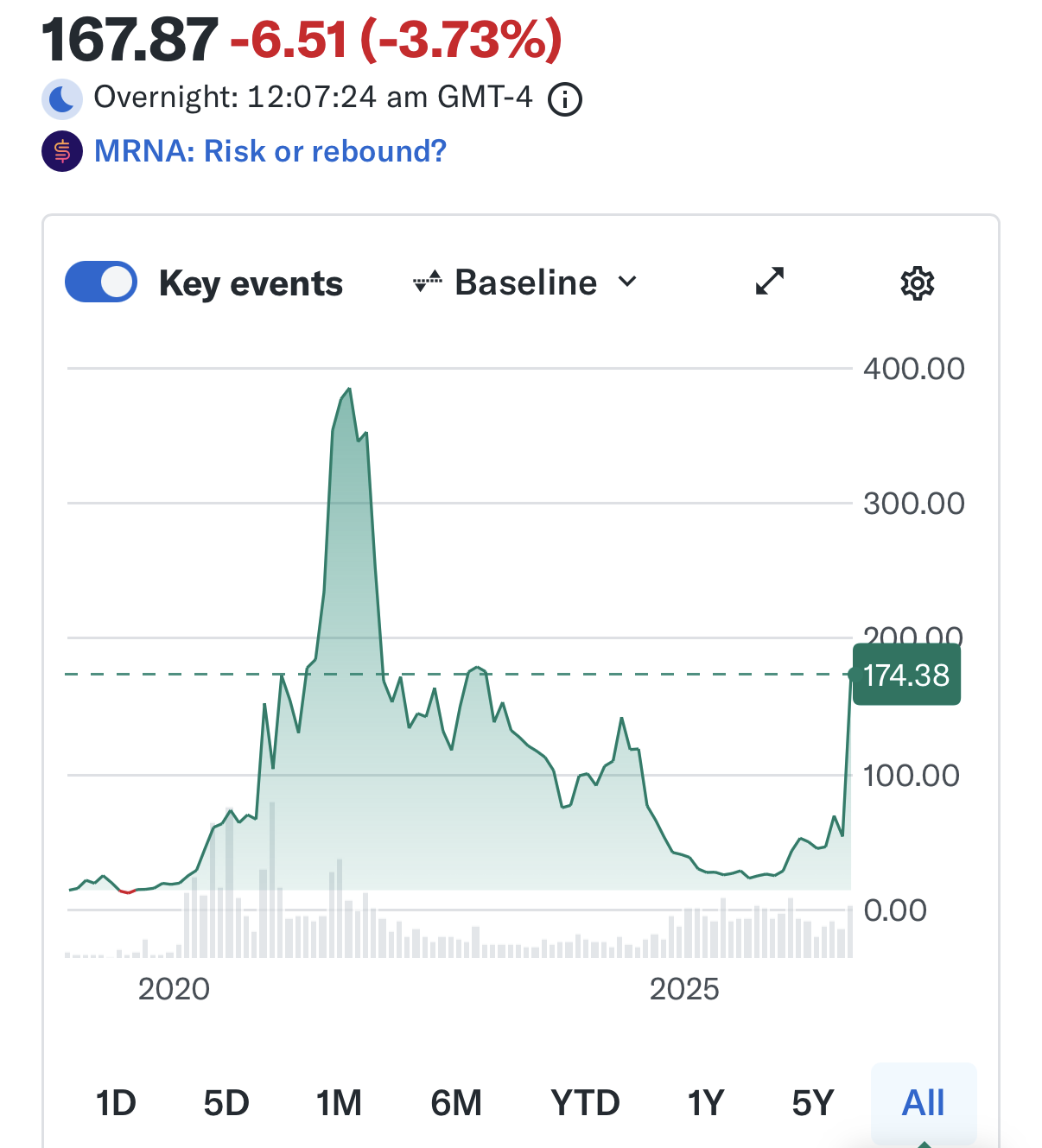
Task: Click the 300.00 axis label
Action: tap(914, 504)
